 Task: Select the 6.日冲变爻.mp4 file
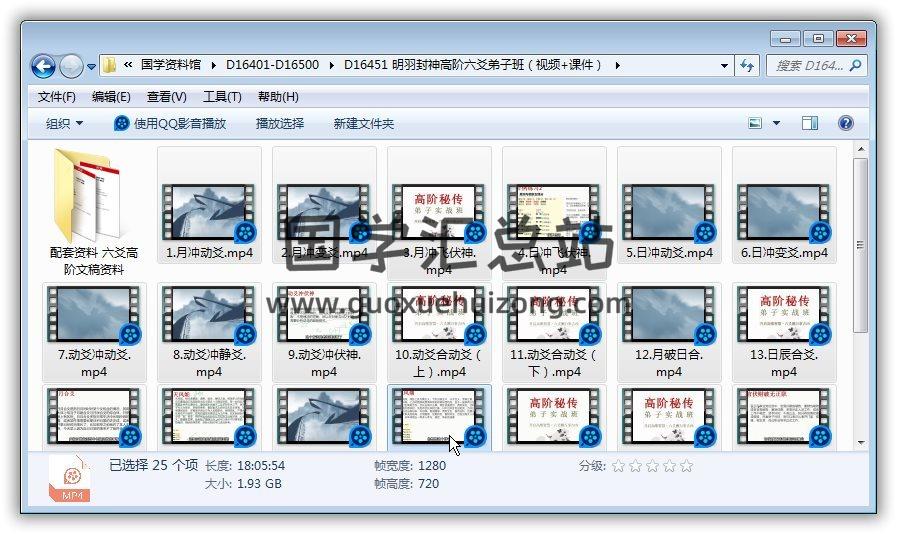[784, 205]
